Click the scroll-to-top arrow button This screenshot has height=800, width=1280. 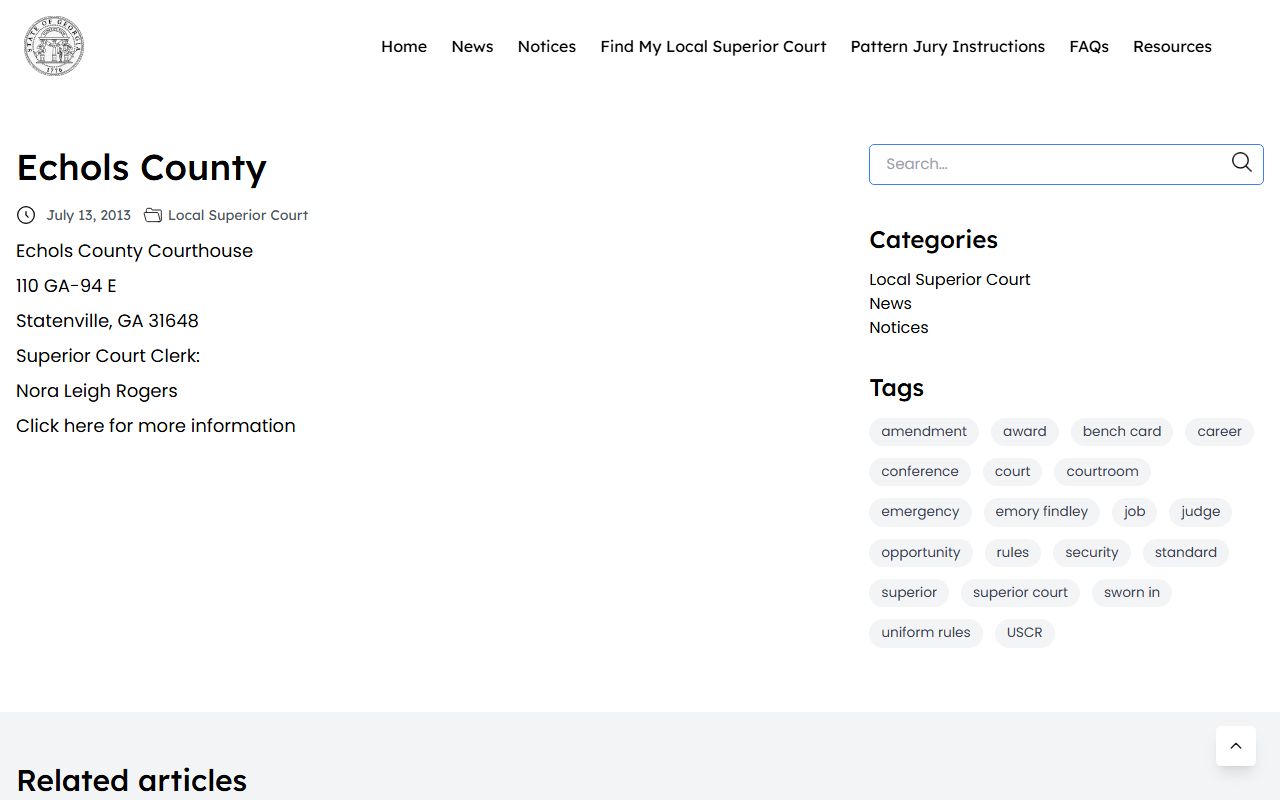pos(1236,746)
